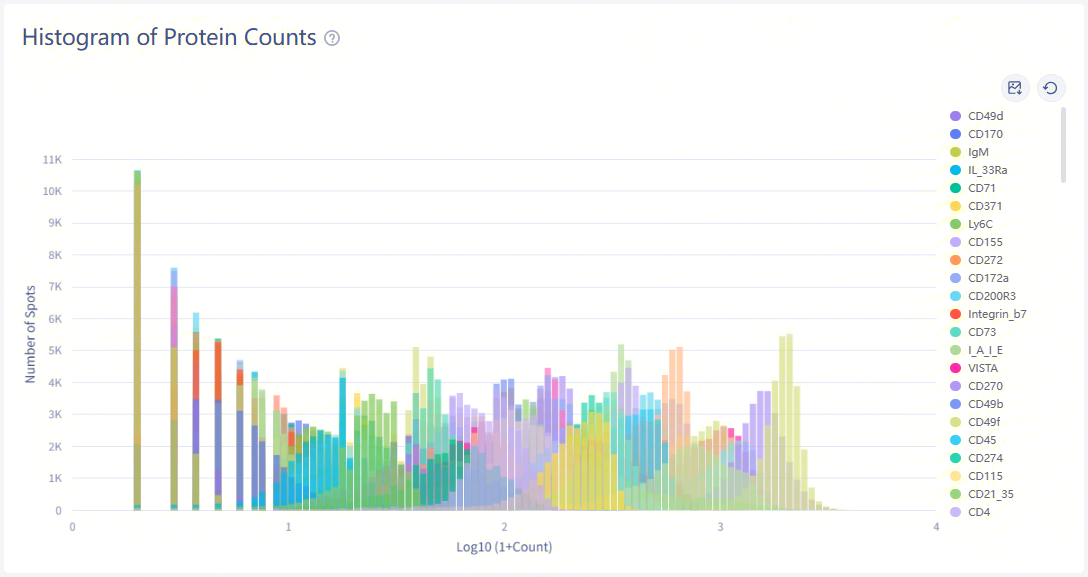Toggle the CD71 legend item
The image size is (1088, 577).
pyautogui.click(x=981, y=188)
